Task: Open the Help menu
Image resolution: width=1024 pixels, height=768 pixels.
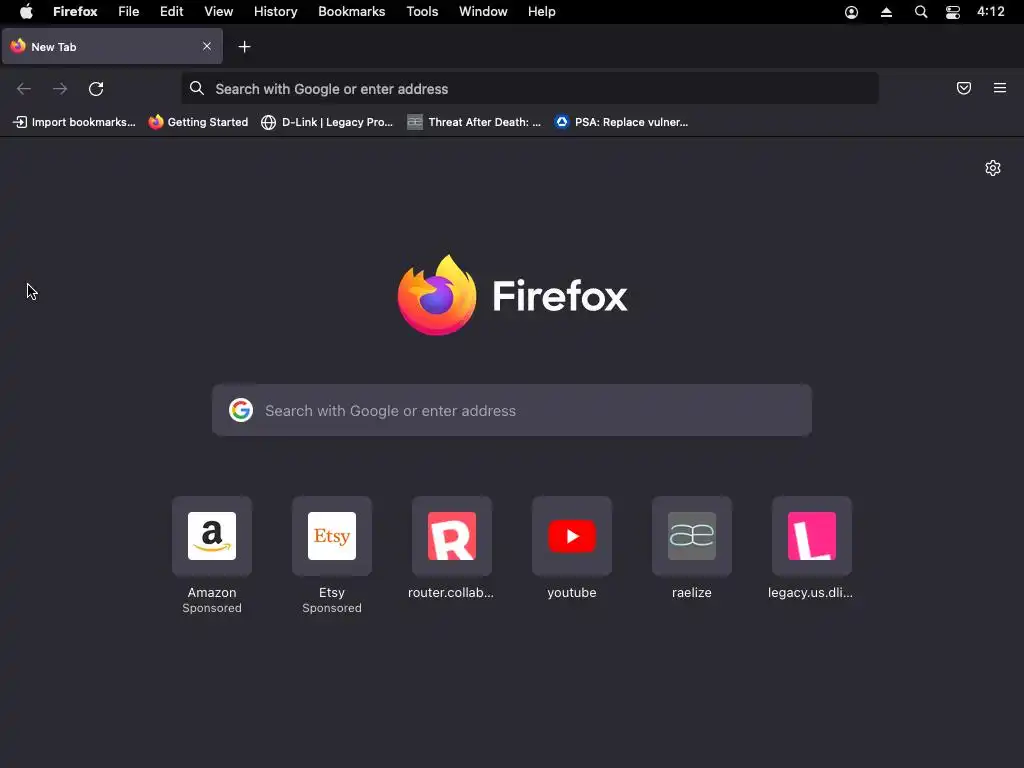Action: coord(541,12)
